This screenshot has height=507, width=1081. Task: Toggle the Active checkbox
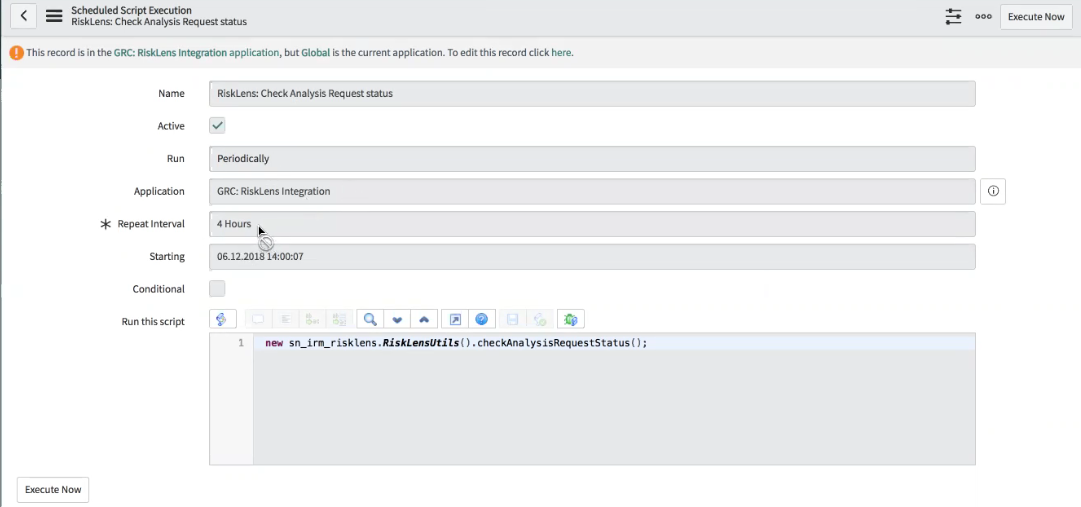click(x=217, y=126)
